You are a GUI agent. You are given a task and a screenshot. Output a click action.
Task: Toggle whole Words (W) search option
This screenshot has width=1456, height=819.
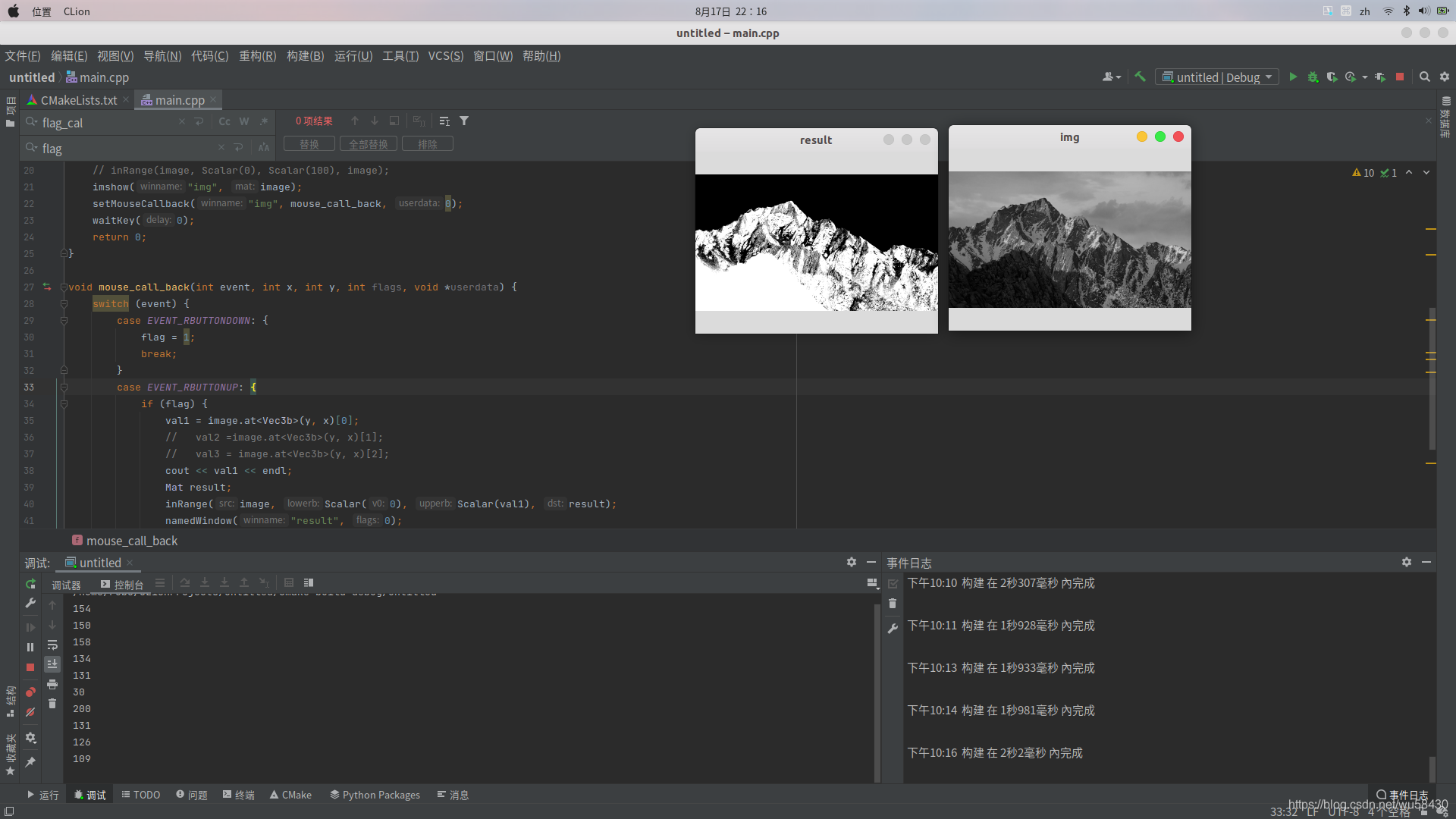[x=244, y=121]
